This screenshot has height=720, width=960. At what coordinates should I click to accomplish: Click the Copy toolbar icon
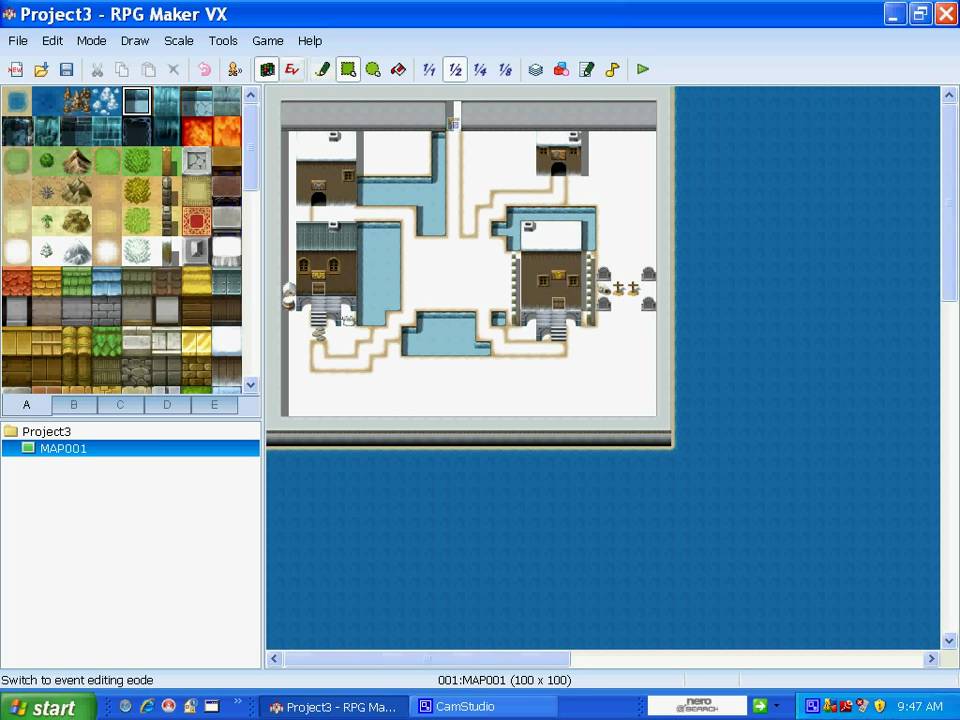(122, 69)
